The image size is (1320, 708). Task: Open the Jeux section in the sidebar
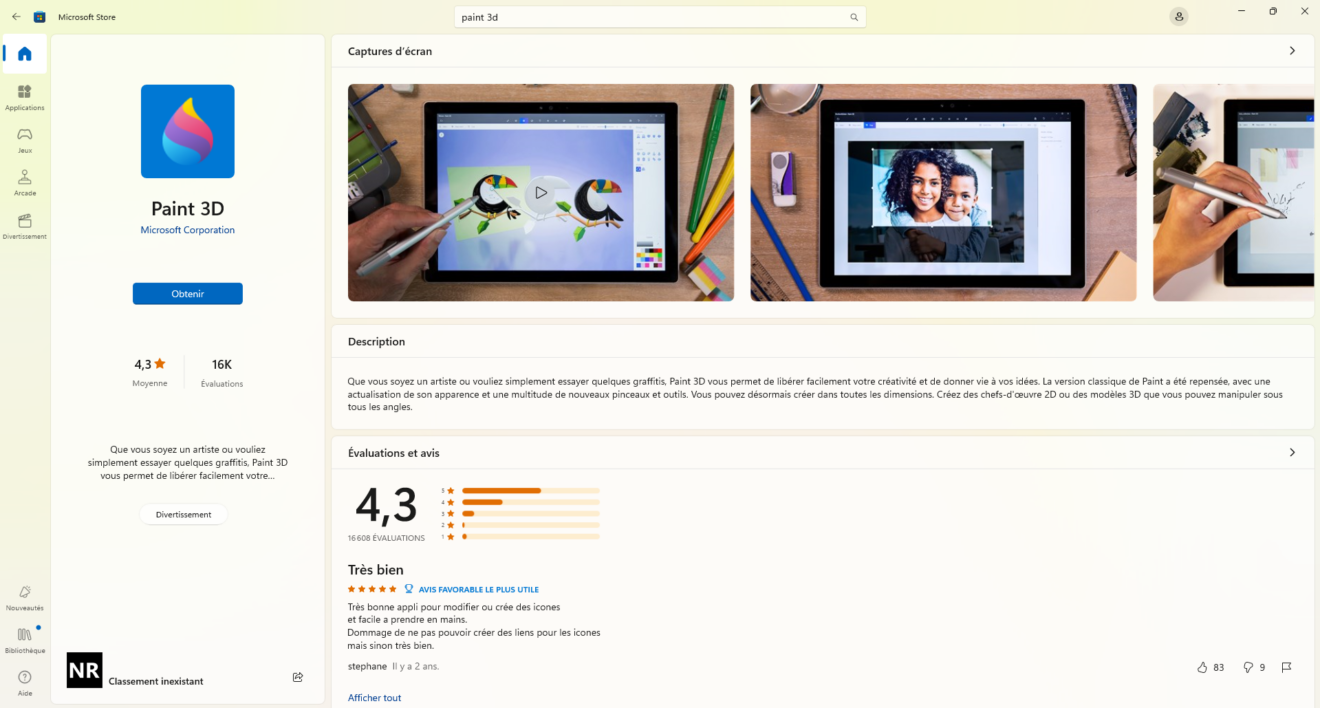tap(24, 140)
